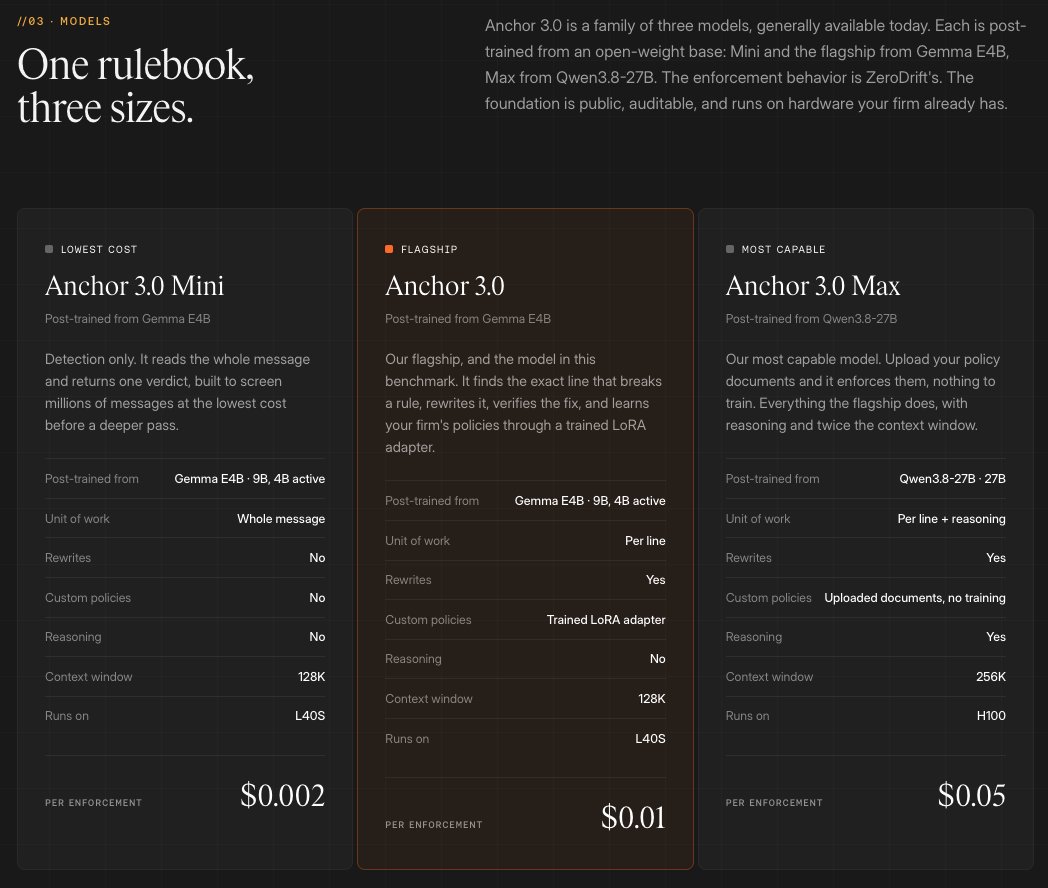Select the flagship Anchor 3.0 card title
Viewport: 1048px width, 888px height.
point(444,286)
